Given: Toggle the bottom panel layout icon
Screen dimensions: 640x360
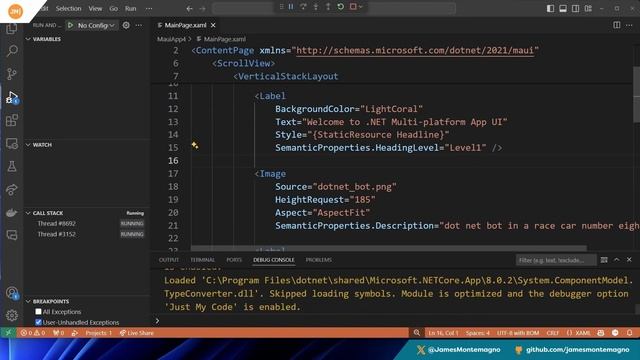Looking at the screenshot, I should click(x=563, y=8).
